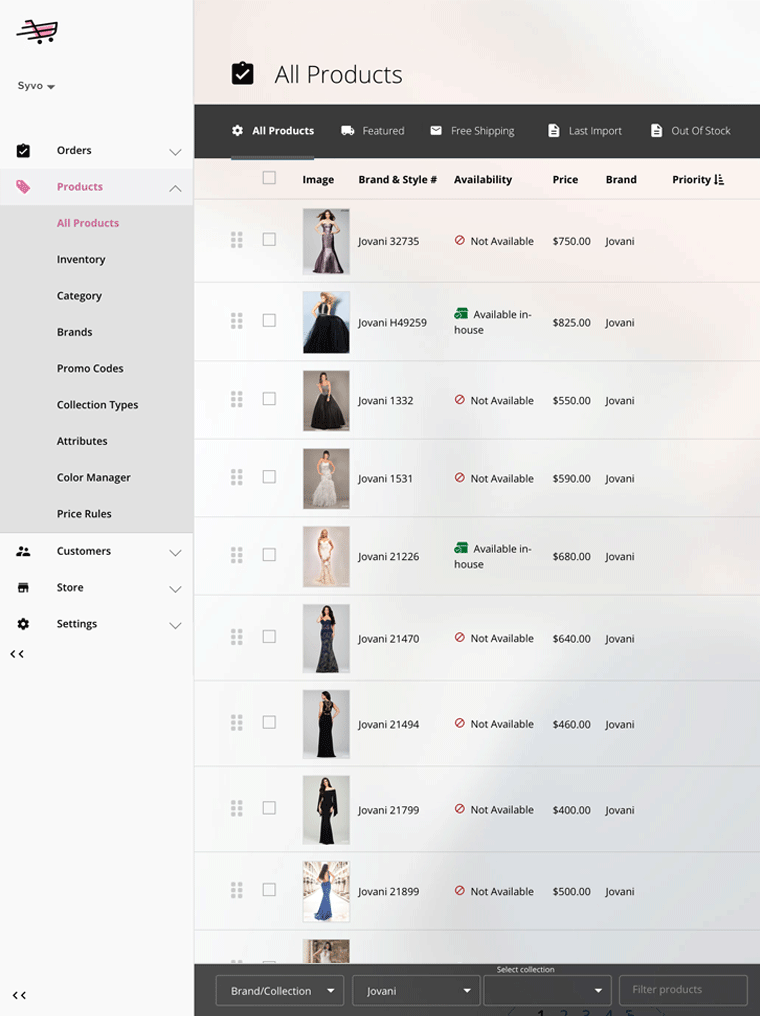Image resolution: width=760 pixels, height=1016 pixels.
Task: Click the drag handle for Jovani 21226
Action: click(x=236, y=555)
